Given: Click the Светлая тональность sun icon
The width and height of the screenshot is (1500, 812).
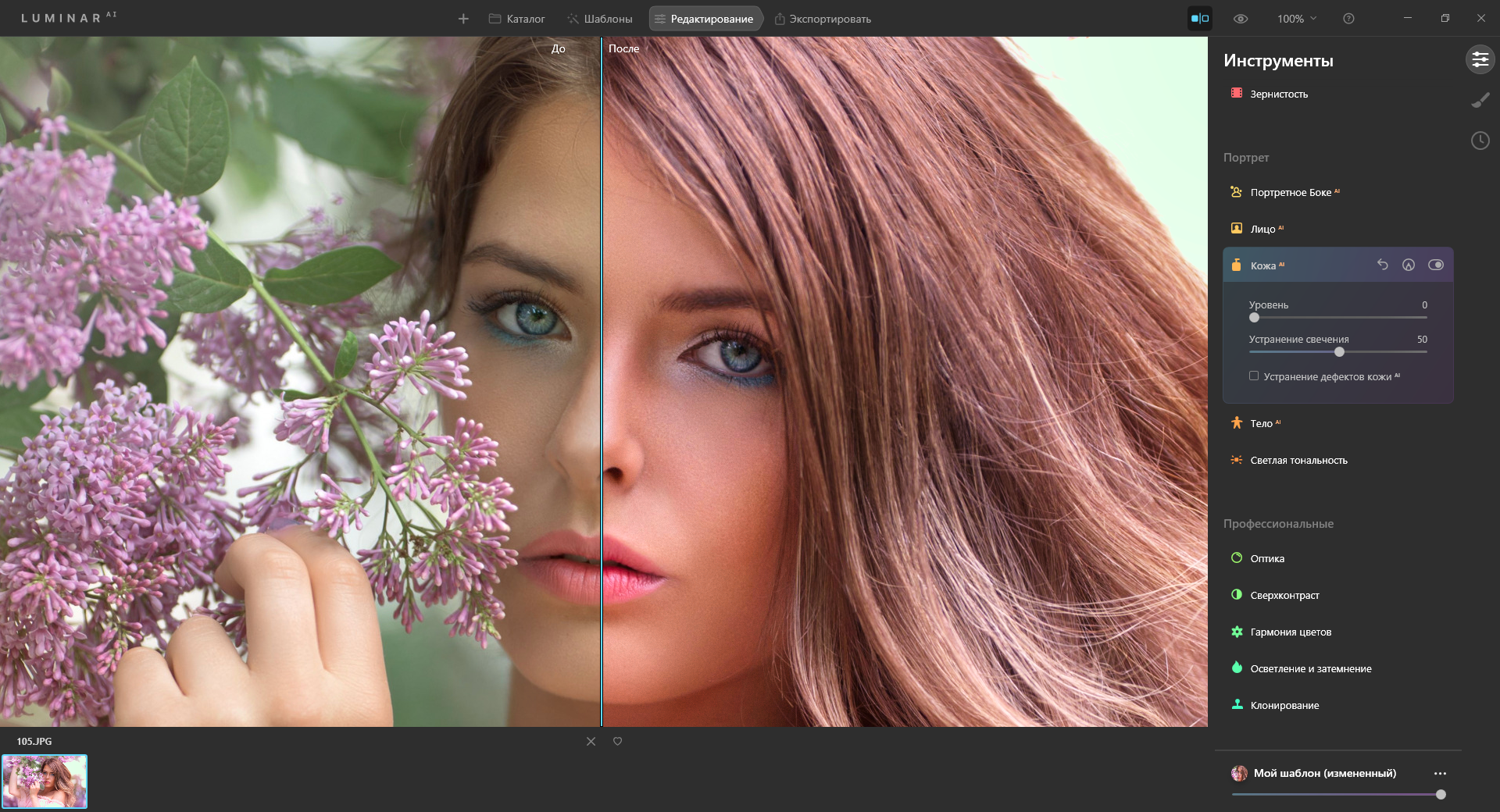Looking at the screenshot, I should pos(1237,460).
